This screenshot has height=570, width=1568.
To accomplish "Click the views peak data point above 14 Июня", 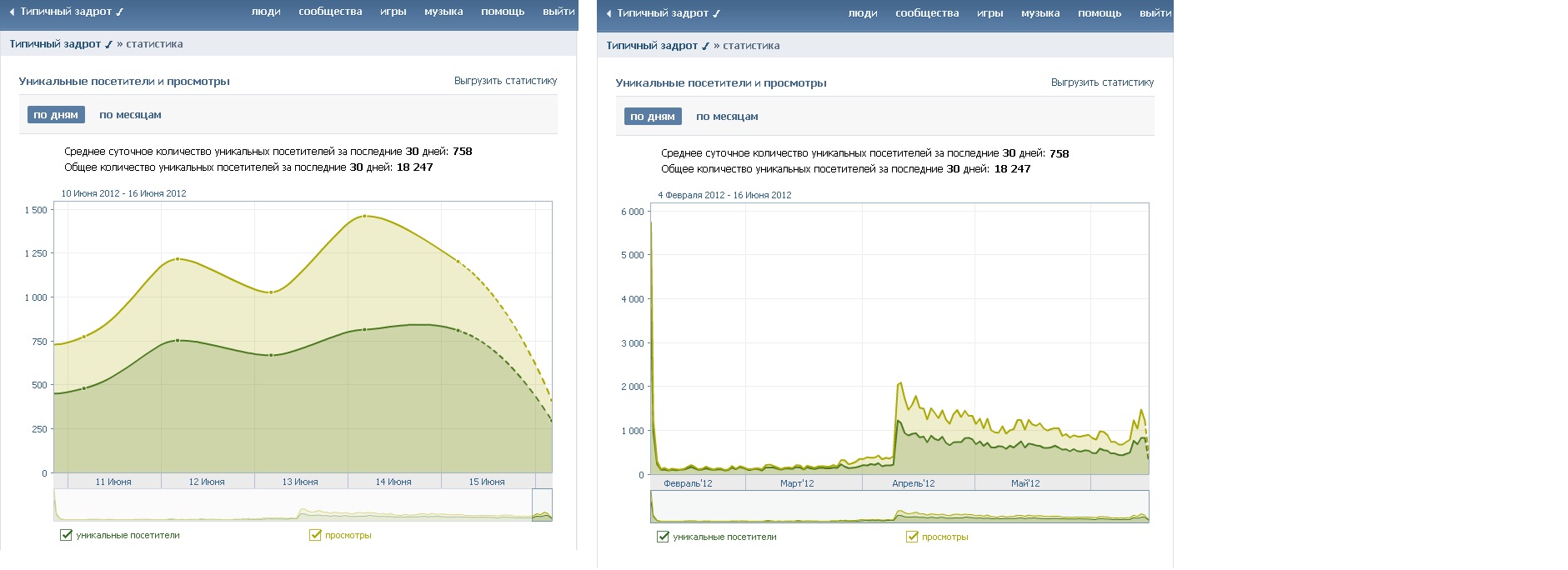I will [x=364, y=217].
